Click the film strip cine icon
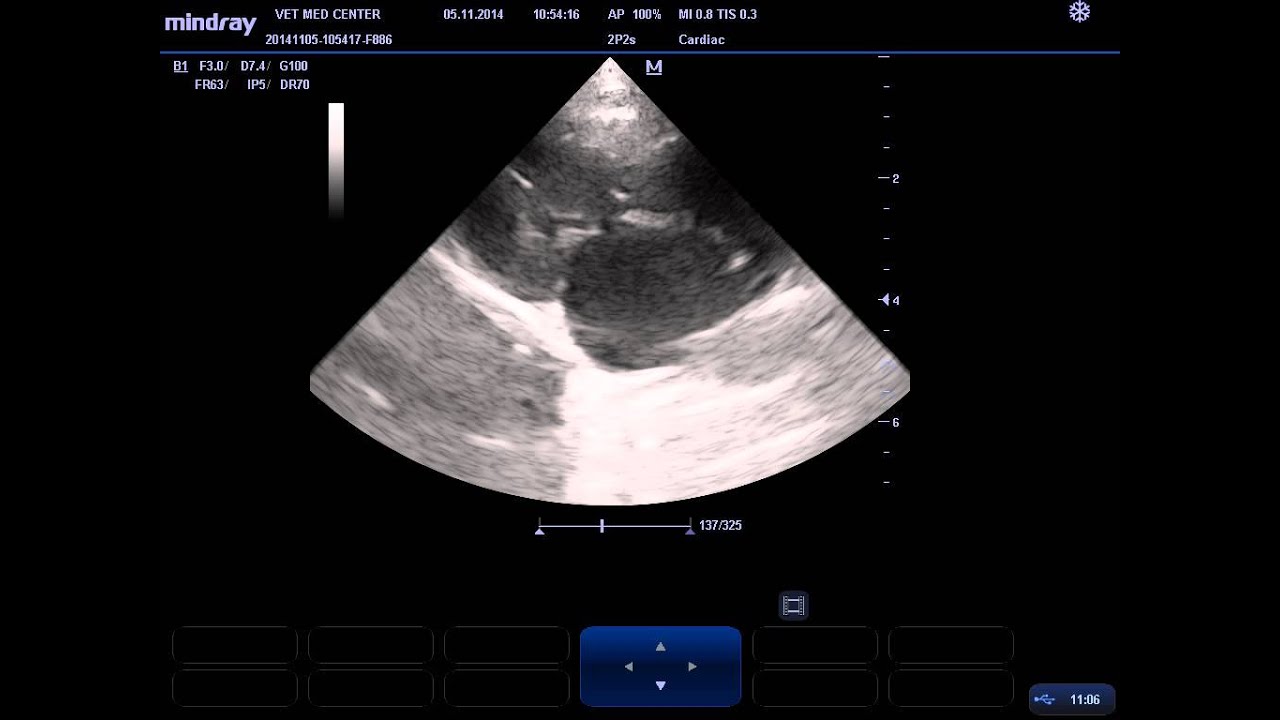Viewport: 1280px width, 720px height. click(793, 605)
